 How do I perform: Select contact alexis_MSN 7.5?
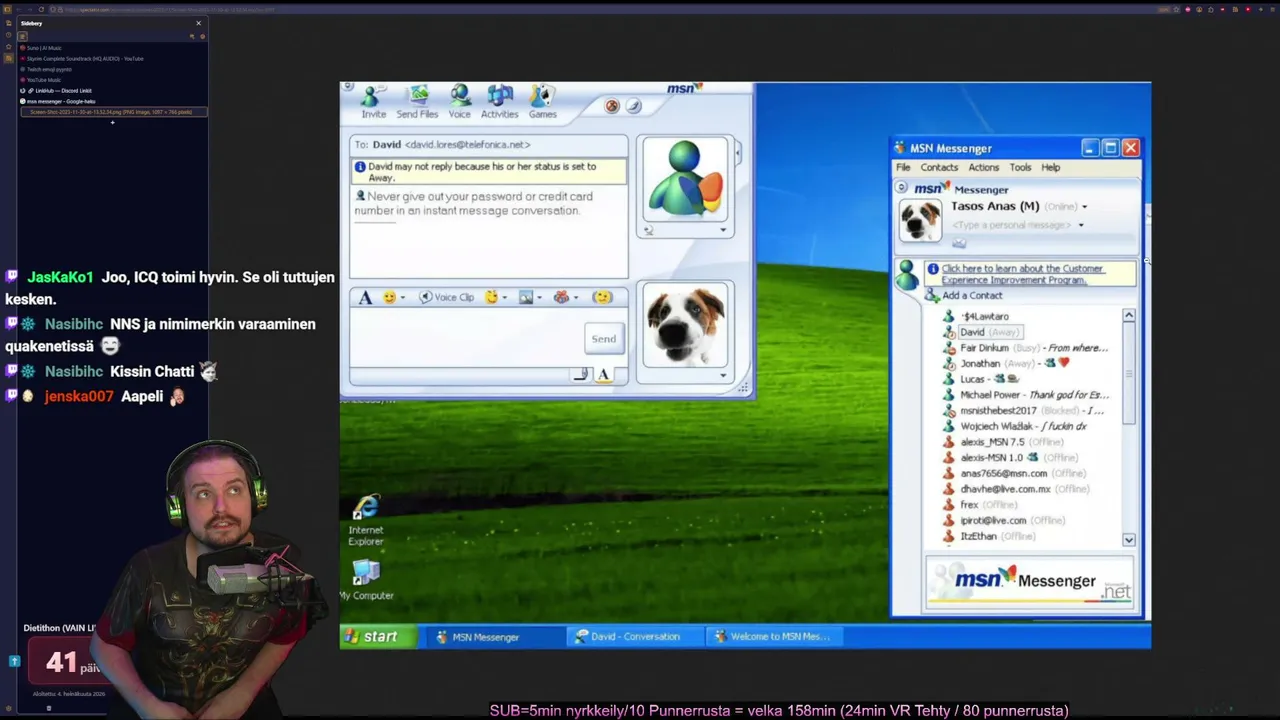tap(1003, 442)
